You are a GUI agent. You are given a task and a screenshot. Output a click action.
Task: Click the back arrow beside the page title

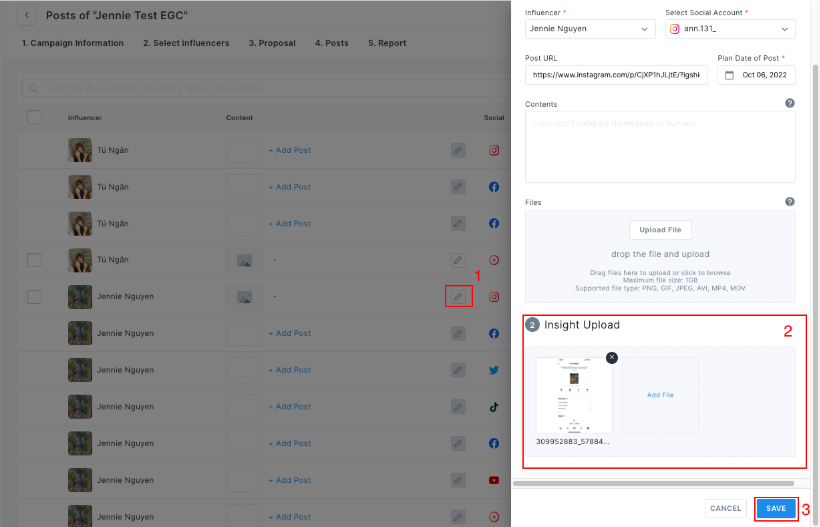(x=26, y=15)
